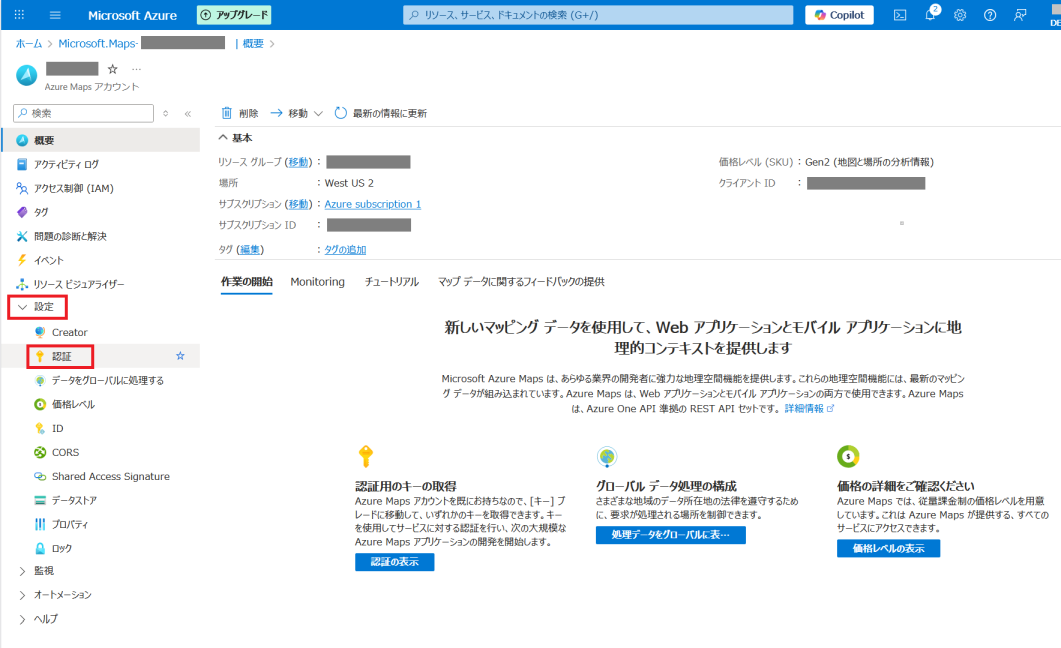Select the 作業の開始 tab
This screenshot has height=648, width=1061.
tap(247, 281)
